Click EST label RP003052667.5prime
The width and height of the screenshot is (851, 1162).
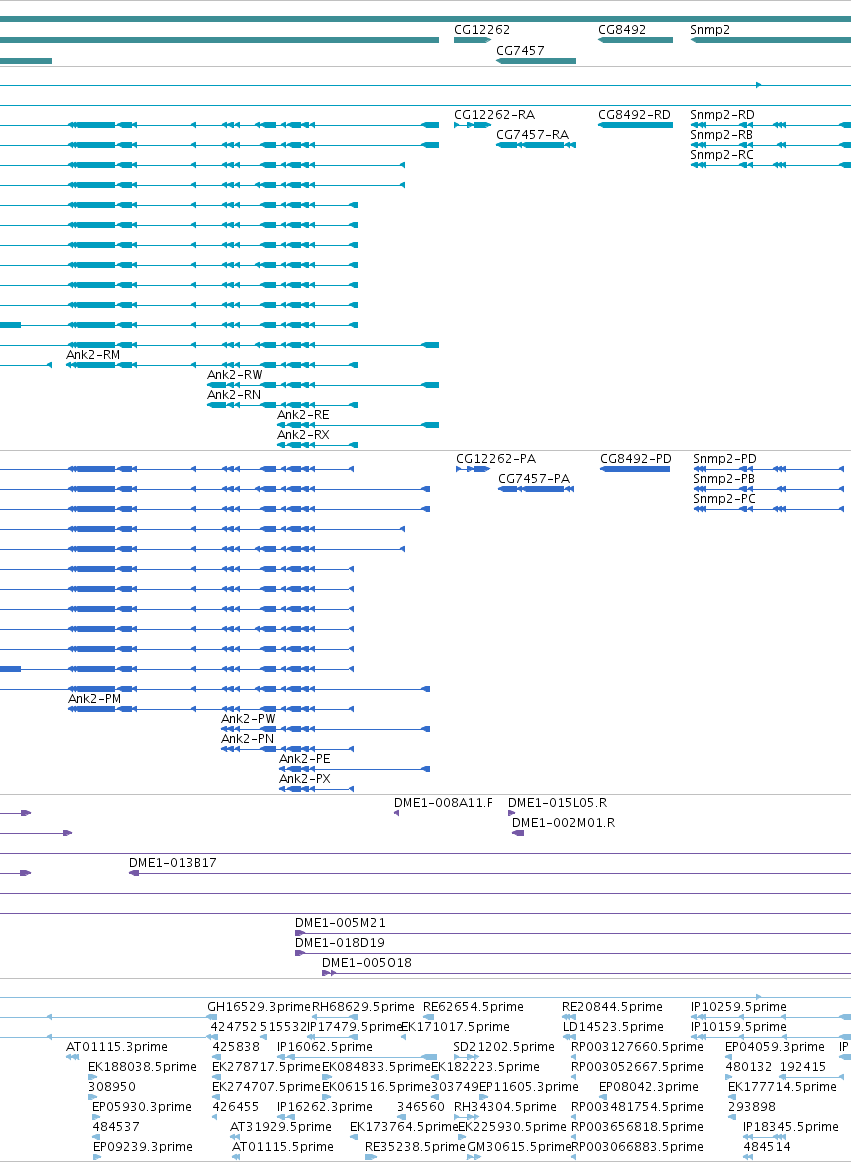coord(638,1066)
